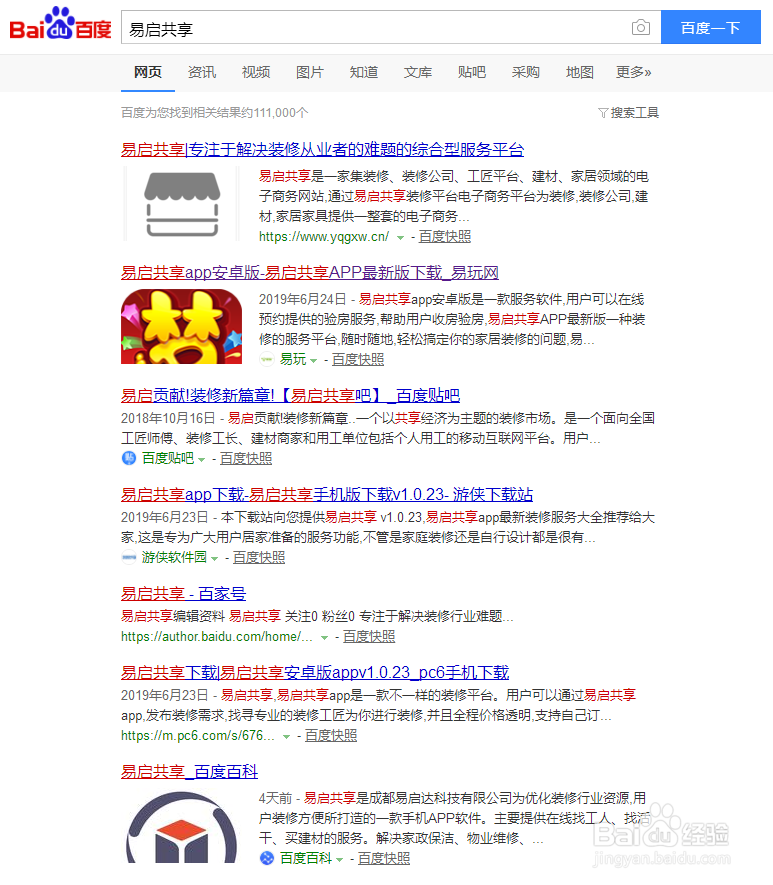
Task: Expand dropdown arrow next to 游侠软件园 source
Action: point(214,559)
